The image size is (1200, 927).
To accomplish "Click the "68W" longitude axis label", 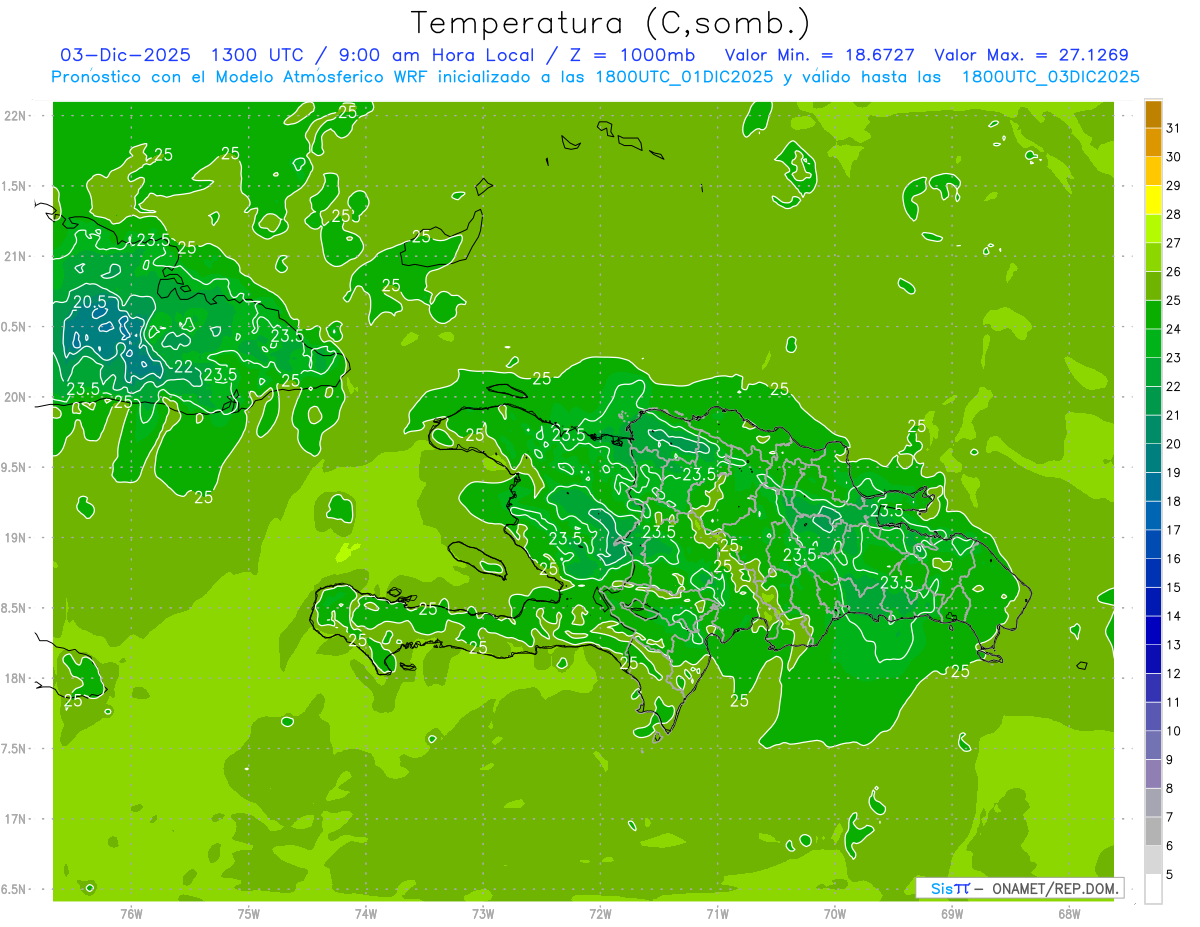I will [x=1069, y=914].
